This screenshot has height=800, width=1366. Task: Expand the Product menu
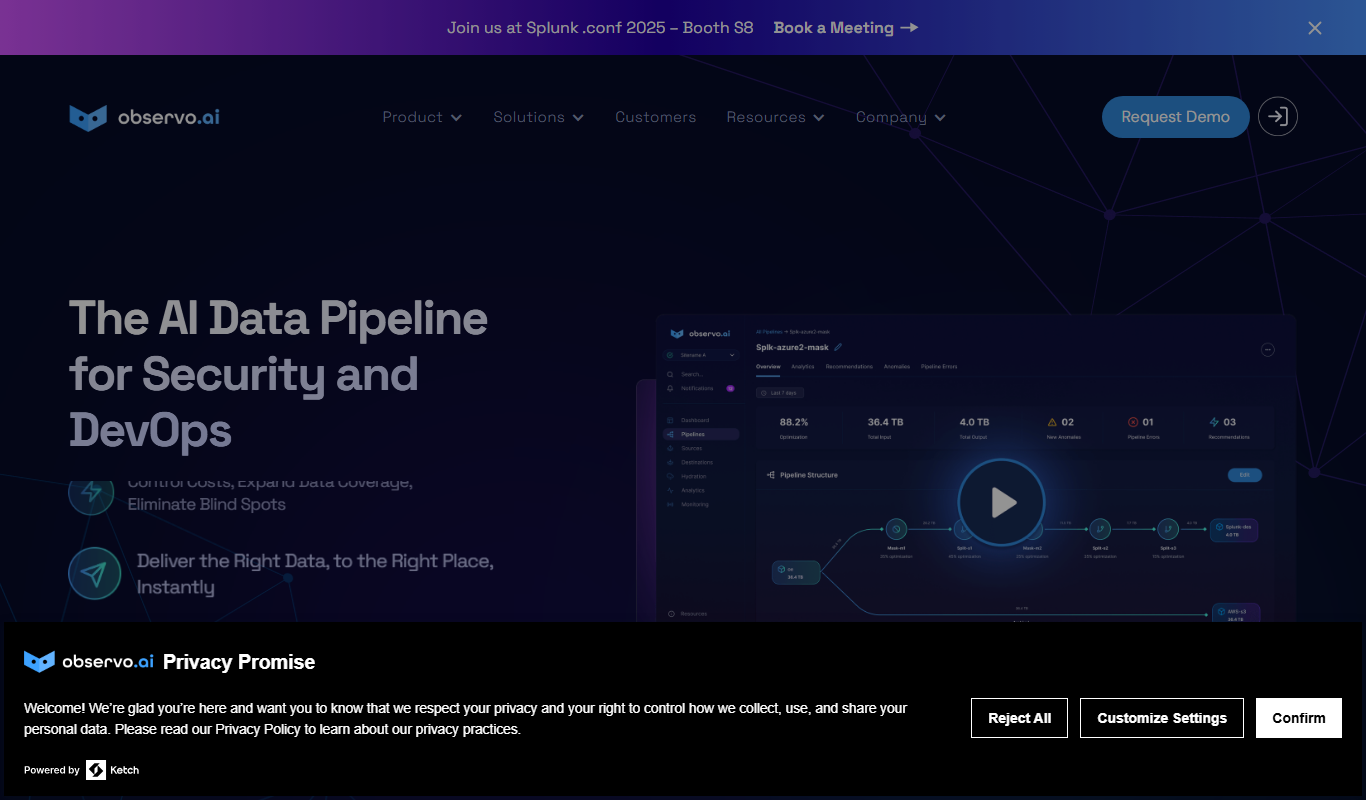(x=422, y=117)
